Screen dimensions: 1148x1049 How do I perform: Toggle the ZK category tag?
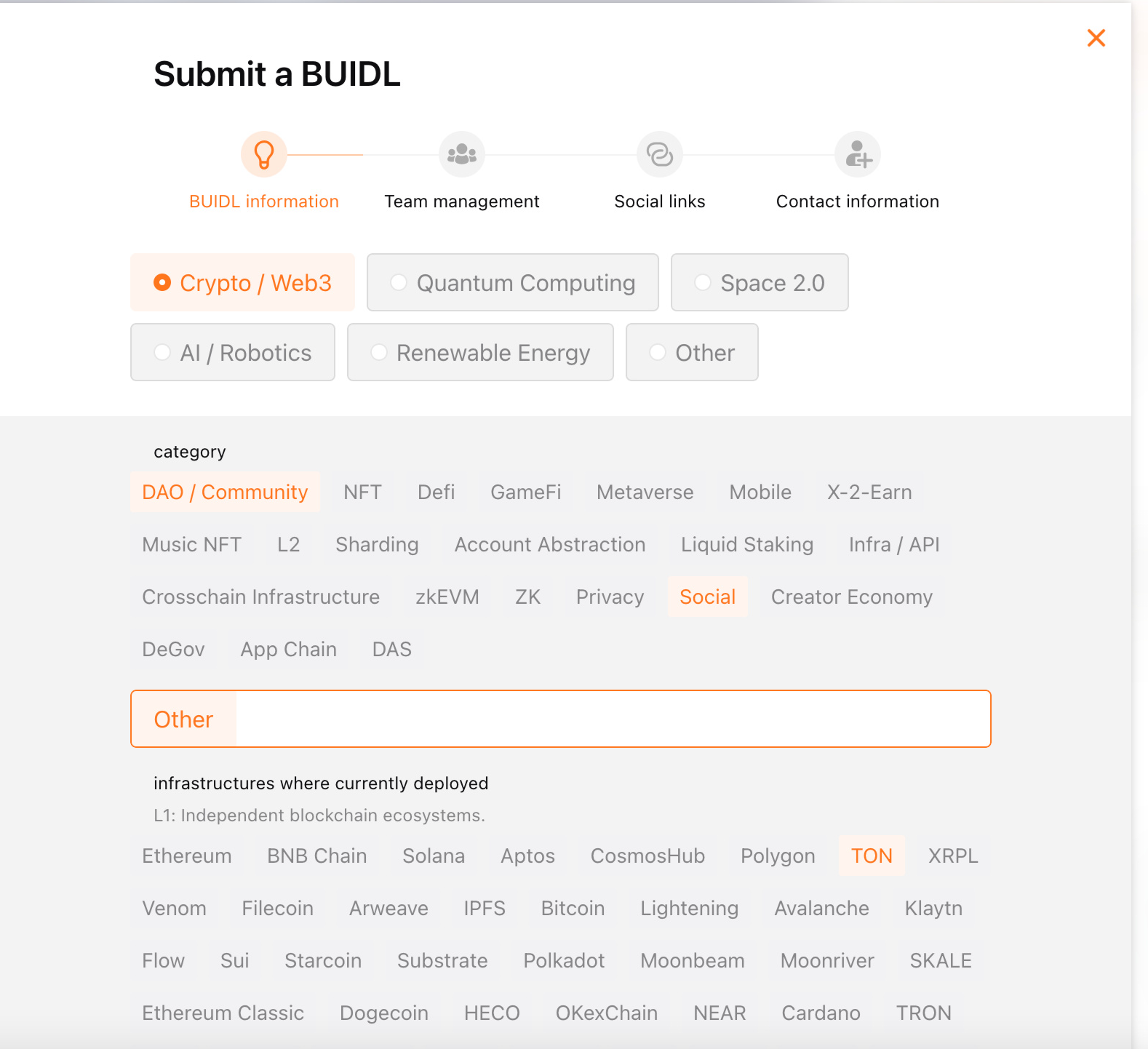tap(528, 597)
